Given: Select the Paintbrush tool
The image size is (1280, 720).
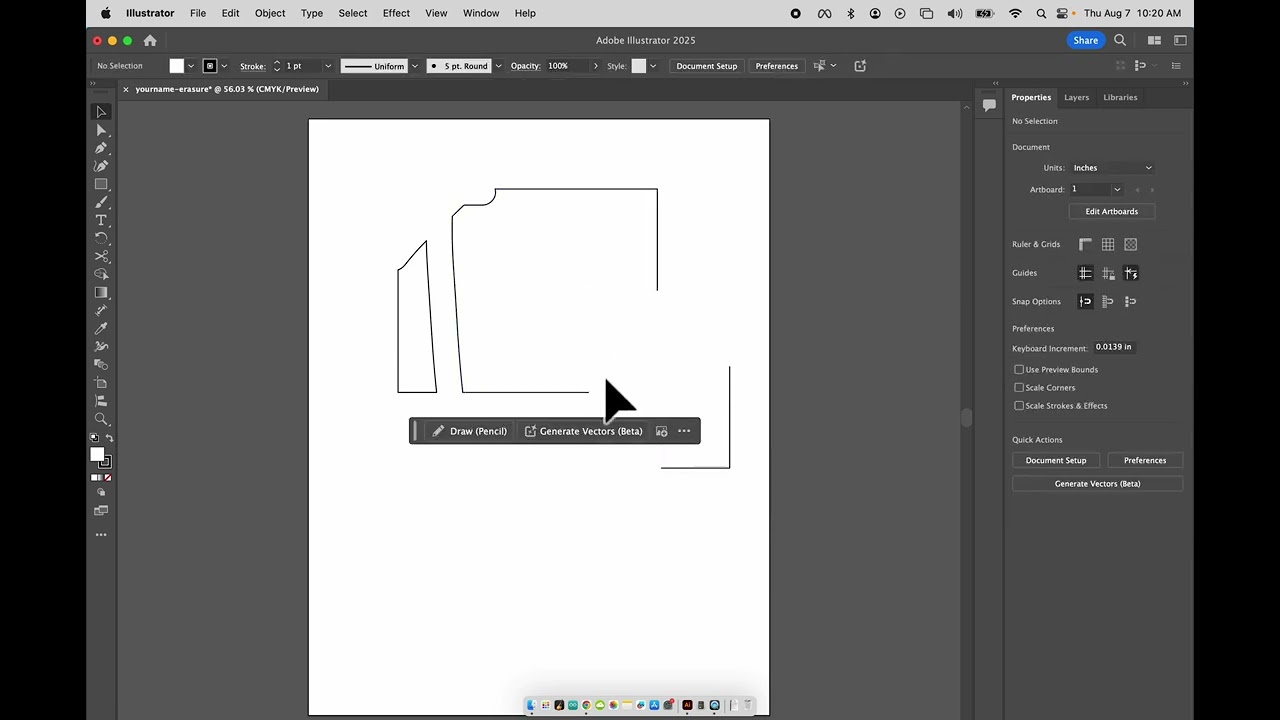Looking at the screenshot, I should click(x=101, y=202).
